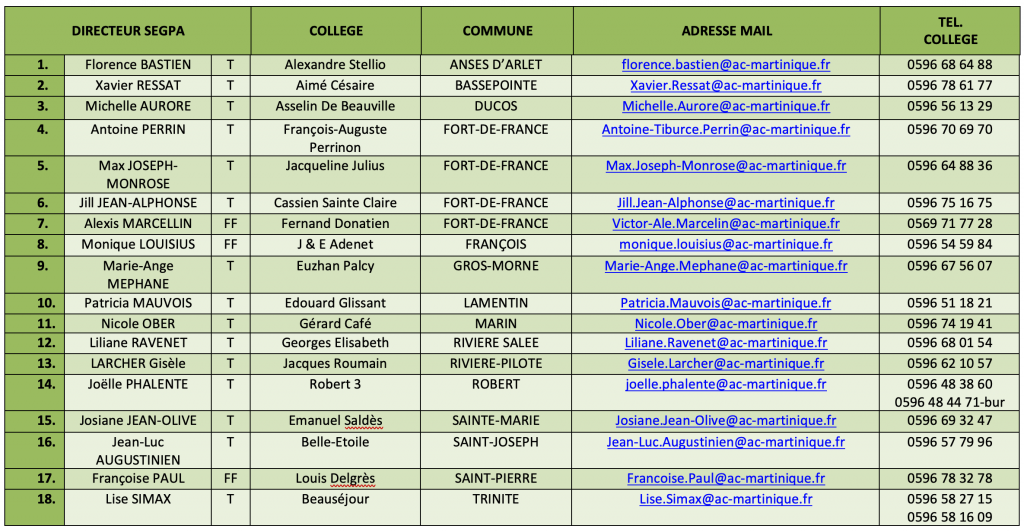1024x532 pixels.
Task: Open Victor-Ale.Marcelin mail link
Action: pos(726,224)
